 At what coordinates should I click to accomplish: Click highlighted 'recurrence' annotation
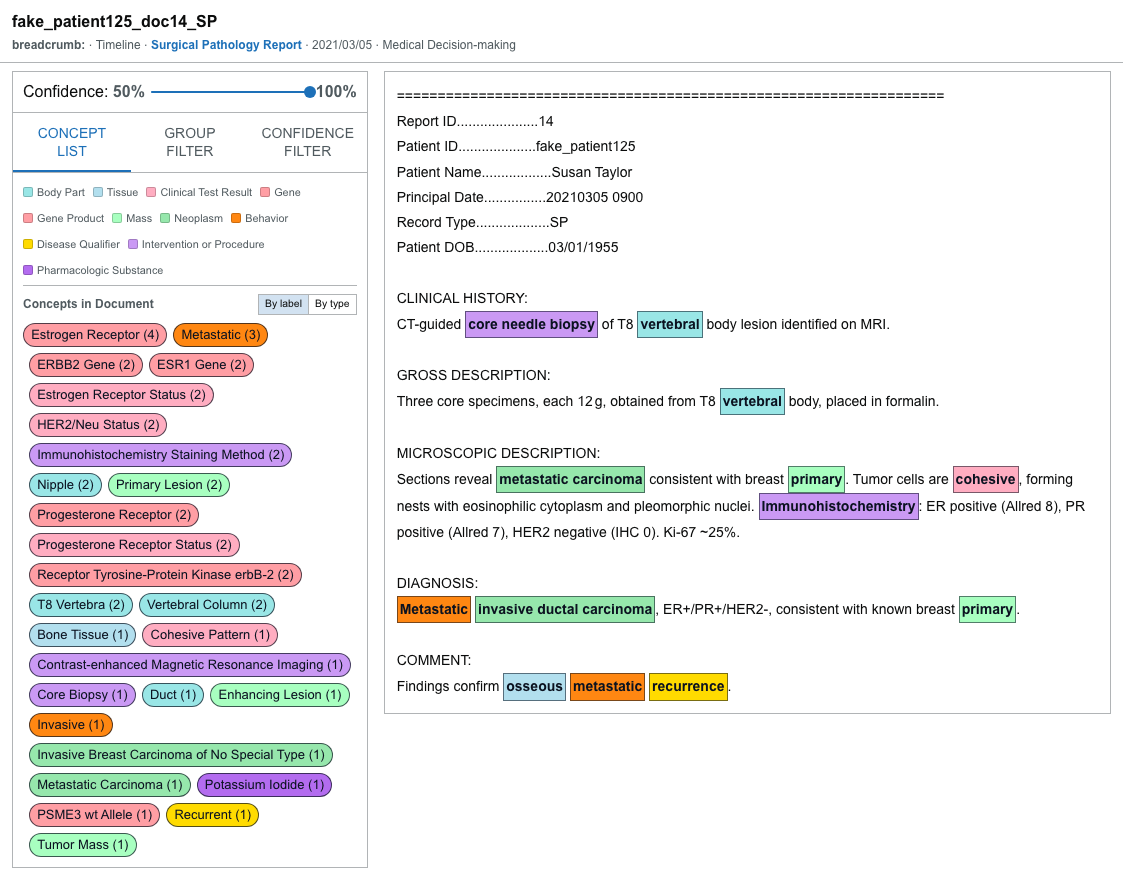point(688,687)
